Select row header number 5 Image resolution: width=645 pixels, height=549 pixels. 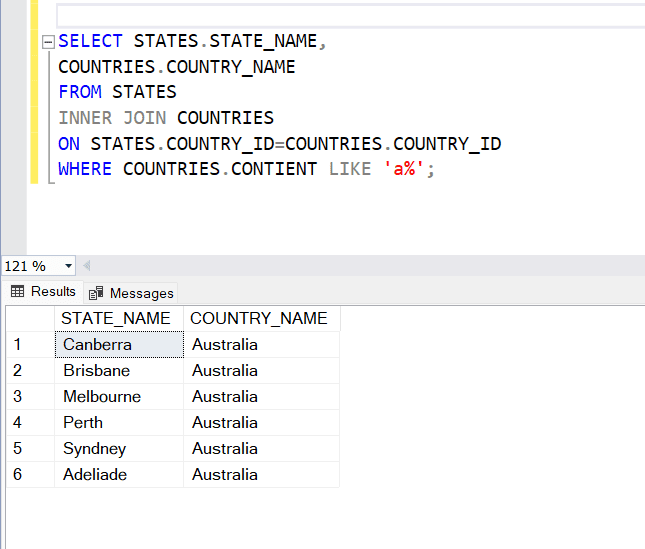(30, 448)
